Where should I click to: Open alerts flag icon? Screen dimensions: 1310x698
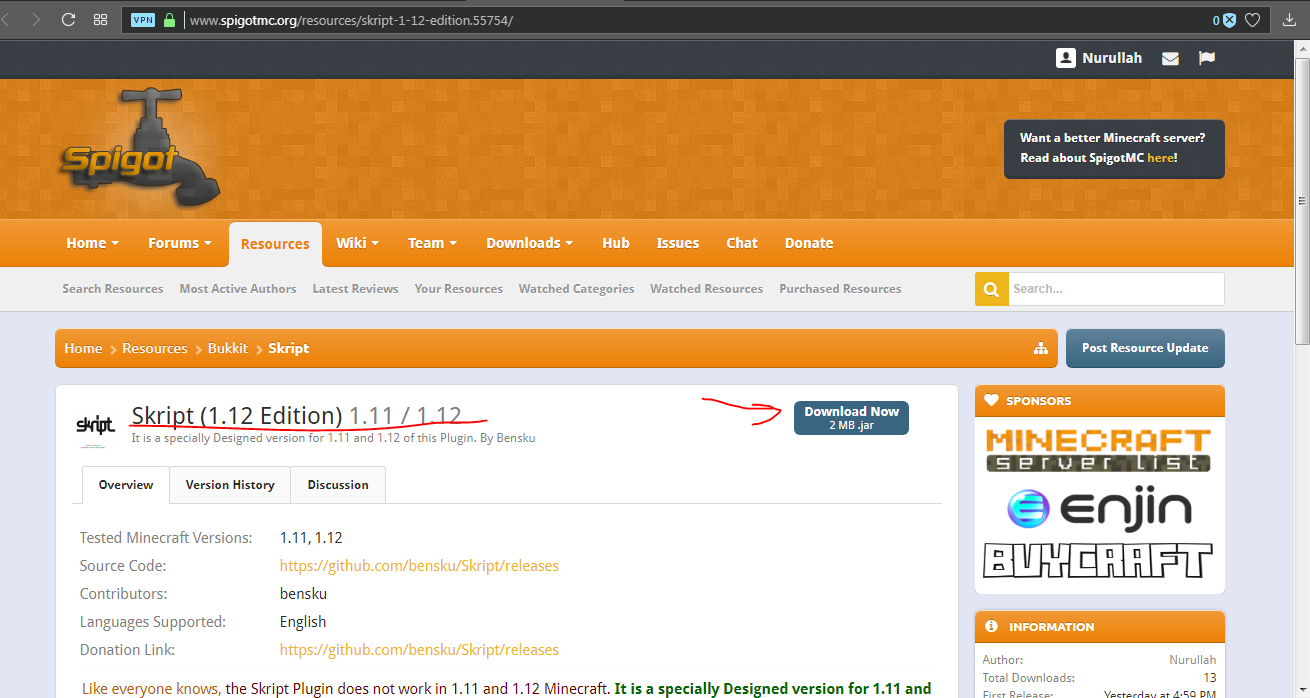click(1207, 58)
